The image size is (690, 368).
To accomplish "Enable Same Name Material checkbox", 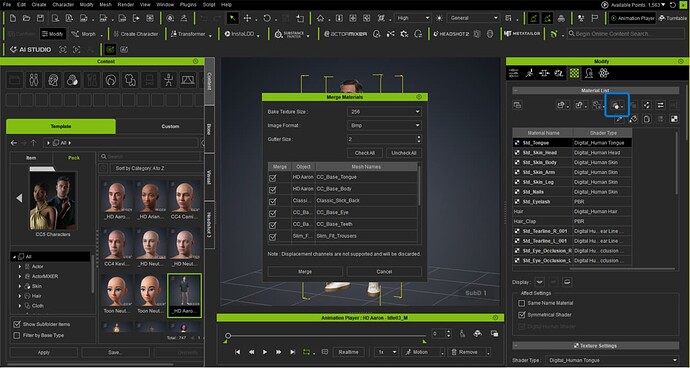I will click(522, 303).
